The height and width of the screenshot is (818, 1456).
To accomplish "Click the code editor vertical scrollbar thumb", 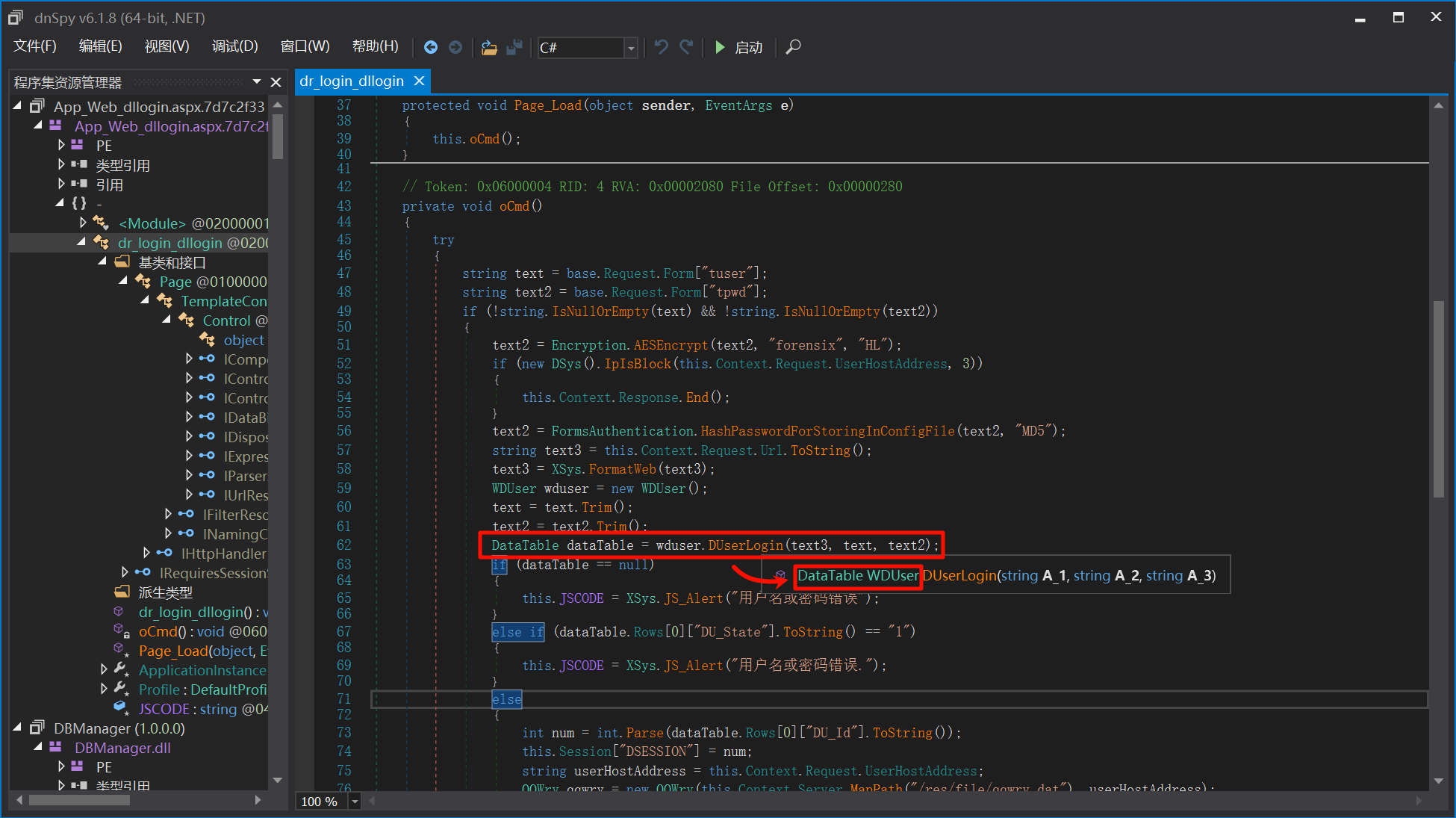I will pos(1438,400).
